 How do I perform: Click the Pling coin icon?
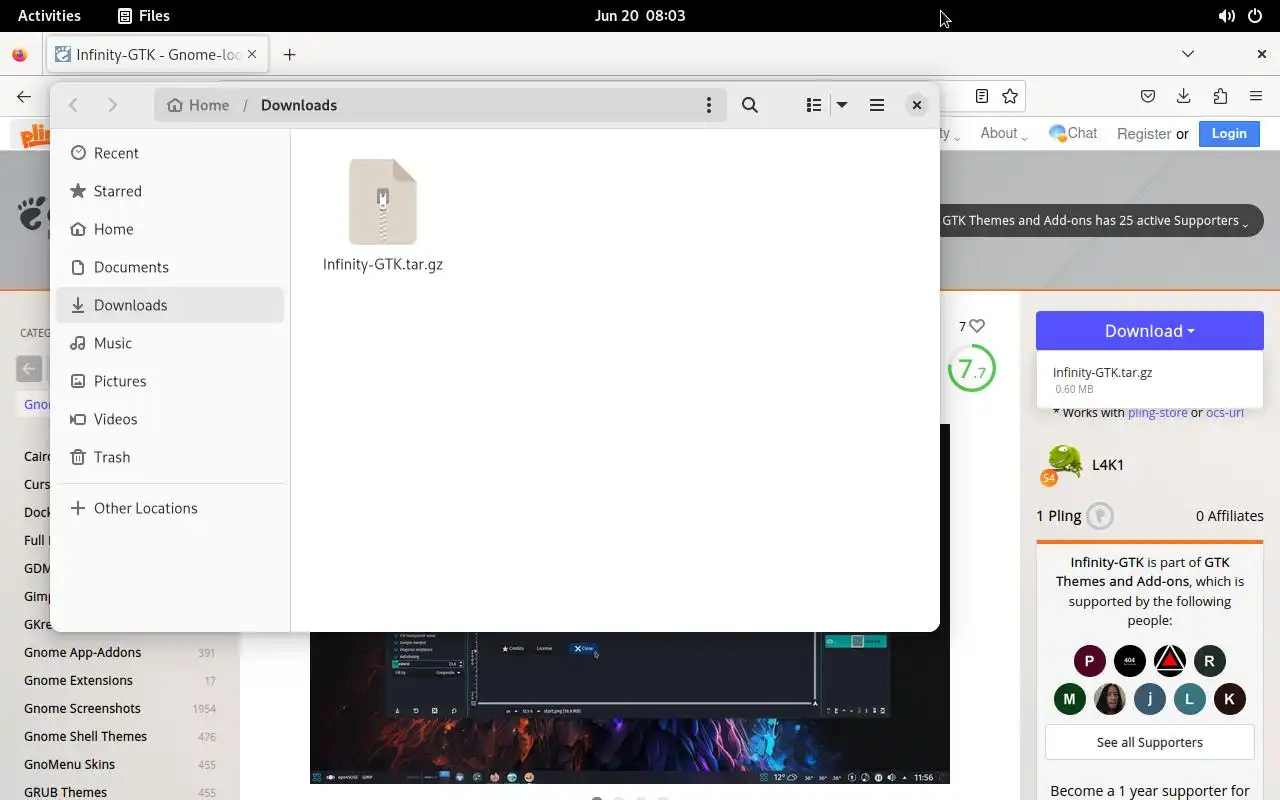[1100, 516]
